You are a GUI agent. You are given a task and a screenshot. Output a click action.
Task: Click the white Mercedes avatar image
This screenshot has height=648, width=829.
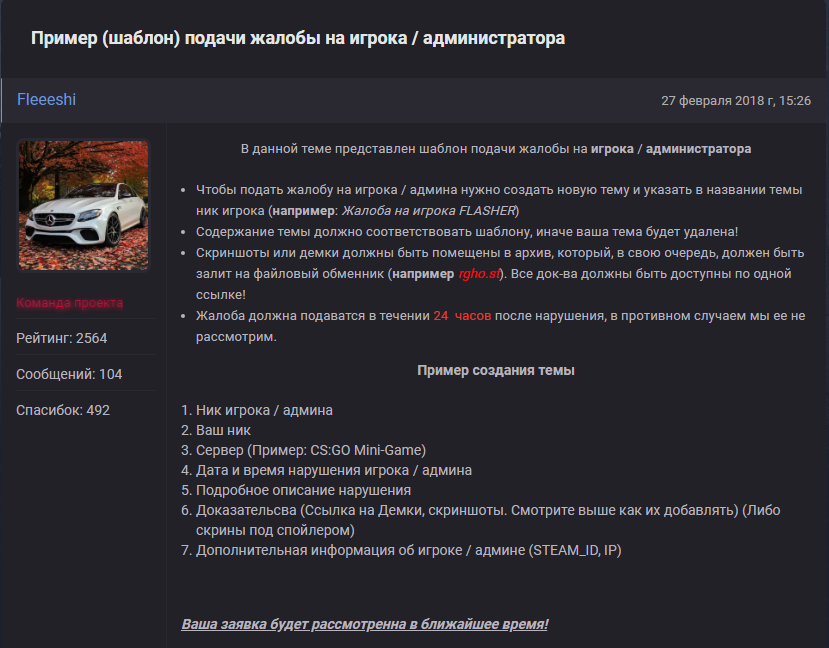tap(84, 205)
